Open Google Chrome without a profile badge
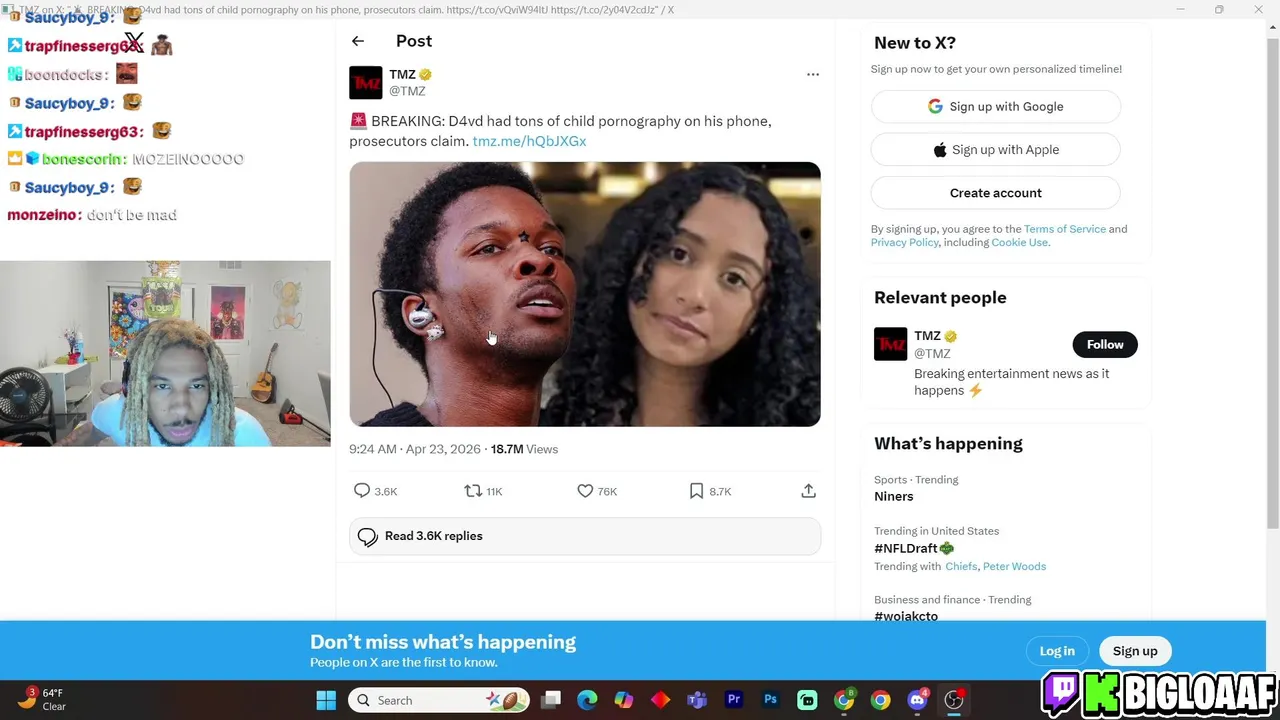 click(x=880, y=700)
